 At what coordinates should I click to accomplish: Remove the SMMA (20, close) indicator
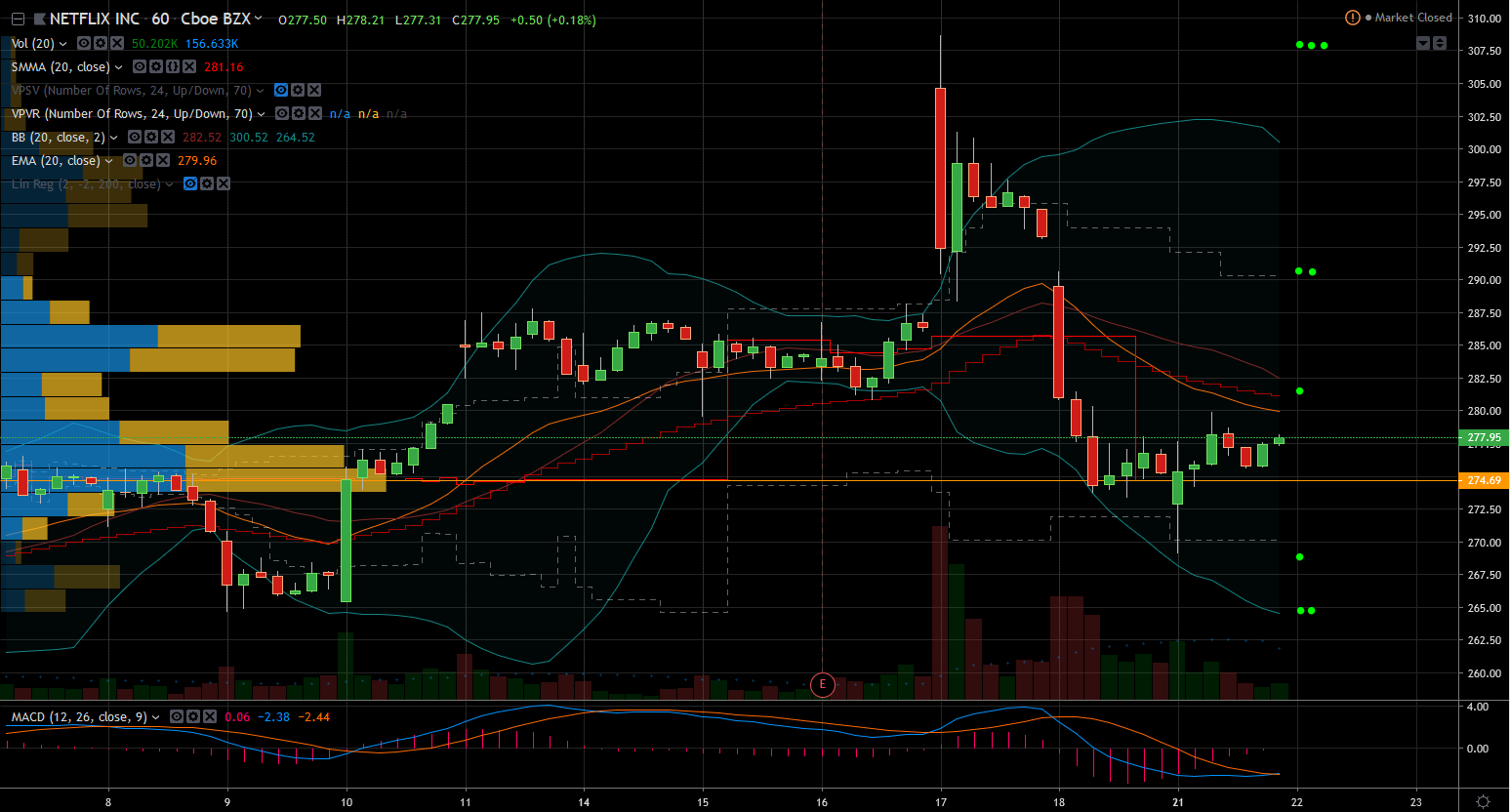pyautogui.click(x=189, y=67)
